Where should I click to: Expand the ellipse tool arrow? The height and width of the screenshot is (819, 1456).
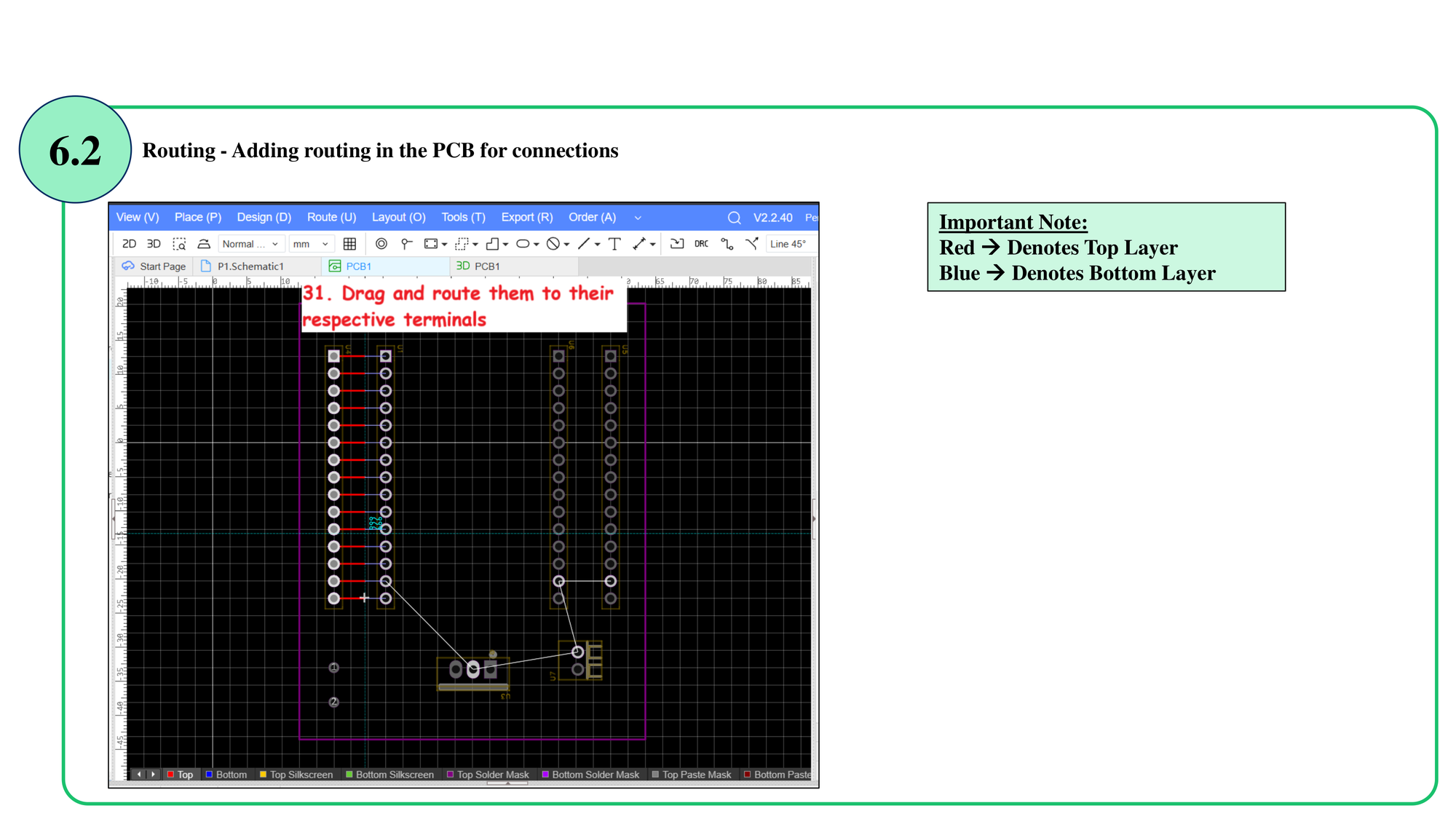point(536,245)
